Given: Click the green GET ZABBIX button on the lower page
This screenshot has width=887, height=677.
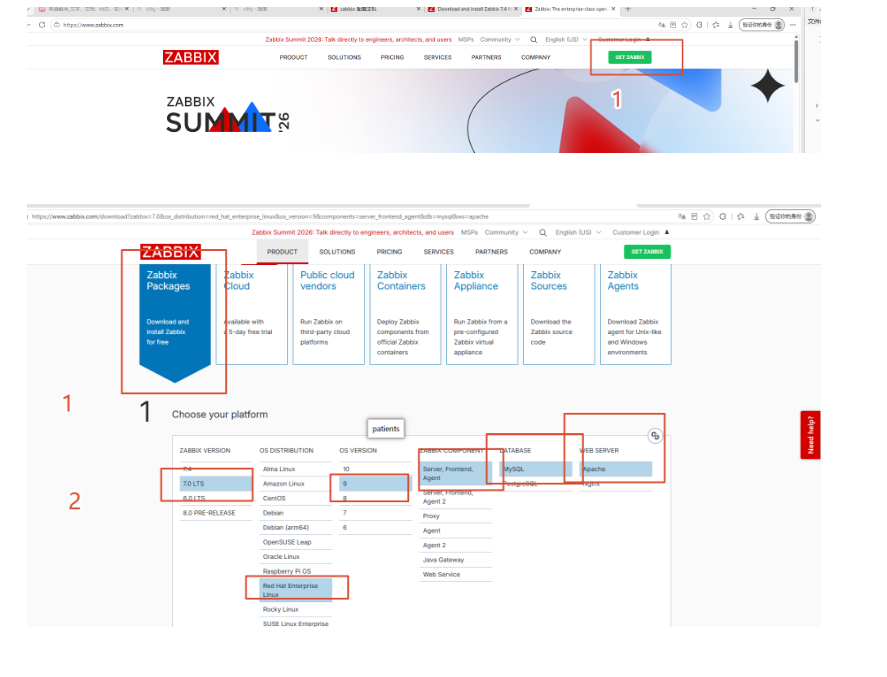Looking at the screenshot, I should pos(647,252).
